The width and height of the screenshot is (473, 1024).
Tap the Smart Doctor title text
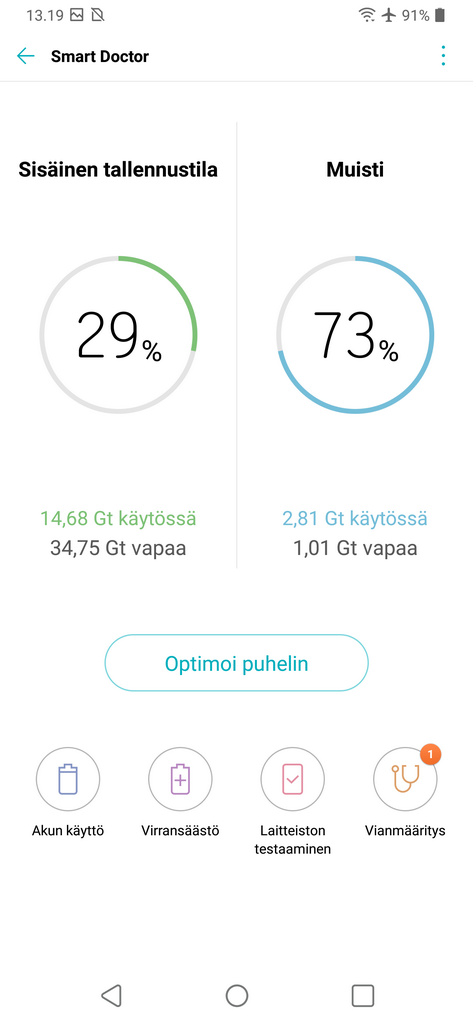click(x=100, y=56)
